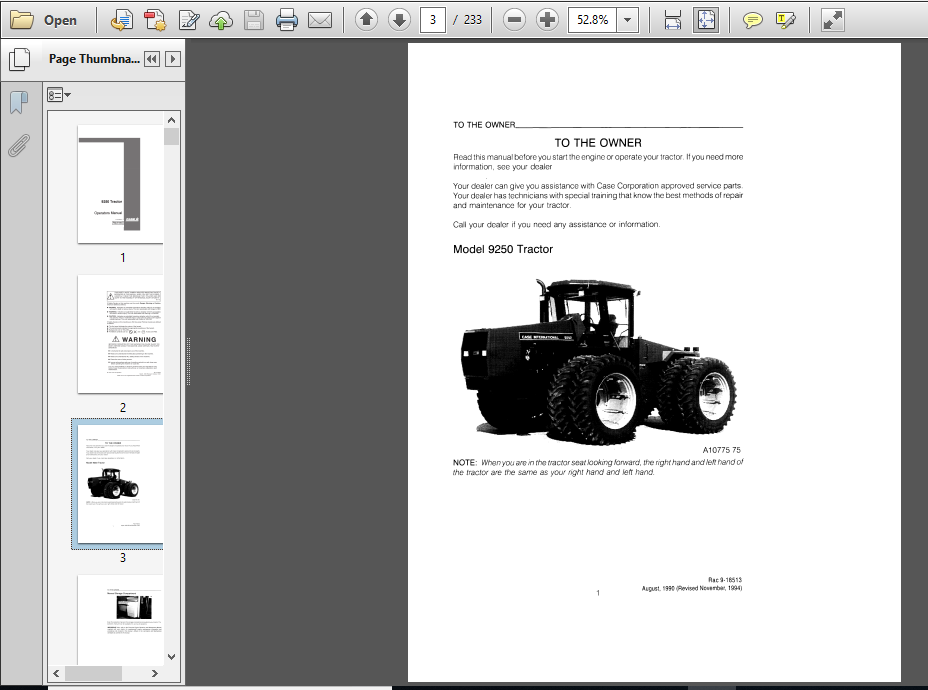Click the centered 'TO THE OWNER' title
Screen dimensions: 928x690
coord(598,143)
